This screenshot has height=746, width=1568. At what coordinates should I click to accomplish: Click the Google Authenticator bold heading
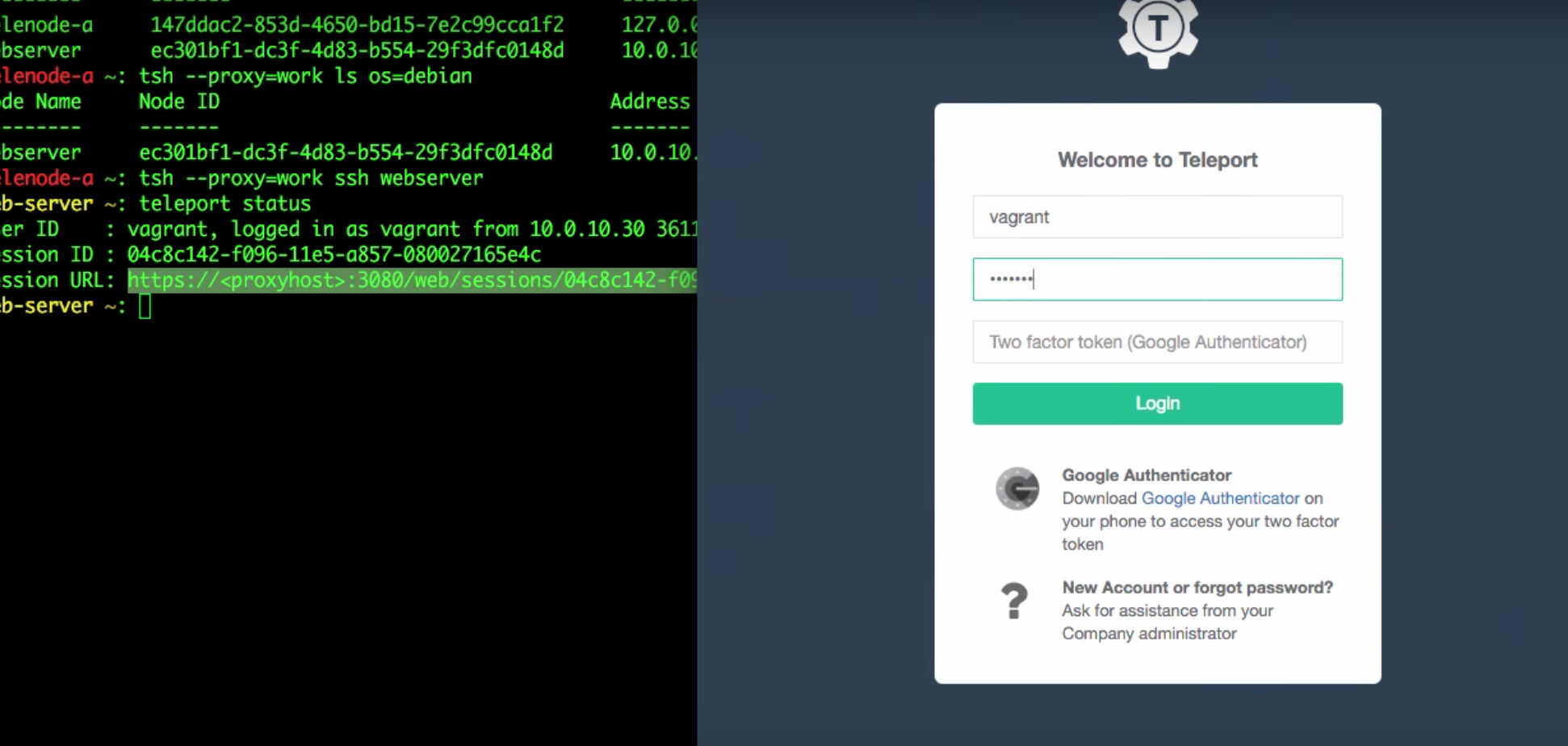pos(1147,475)
